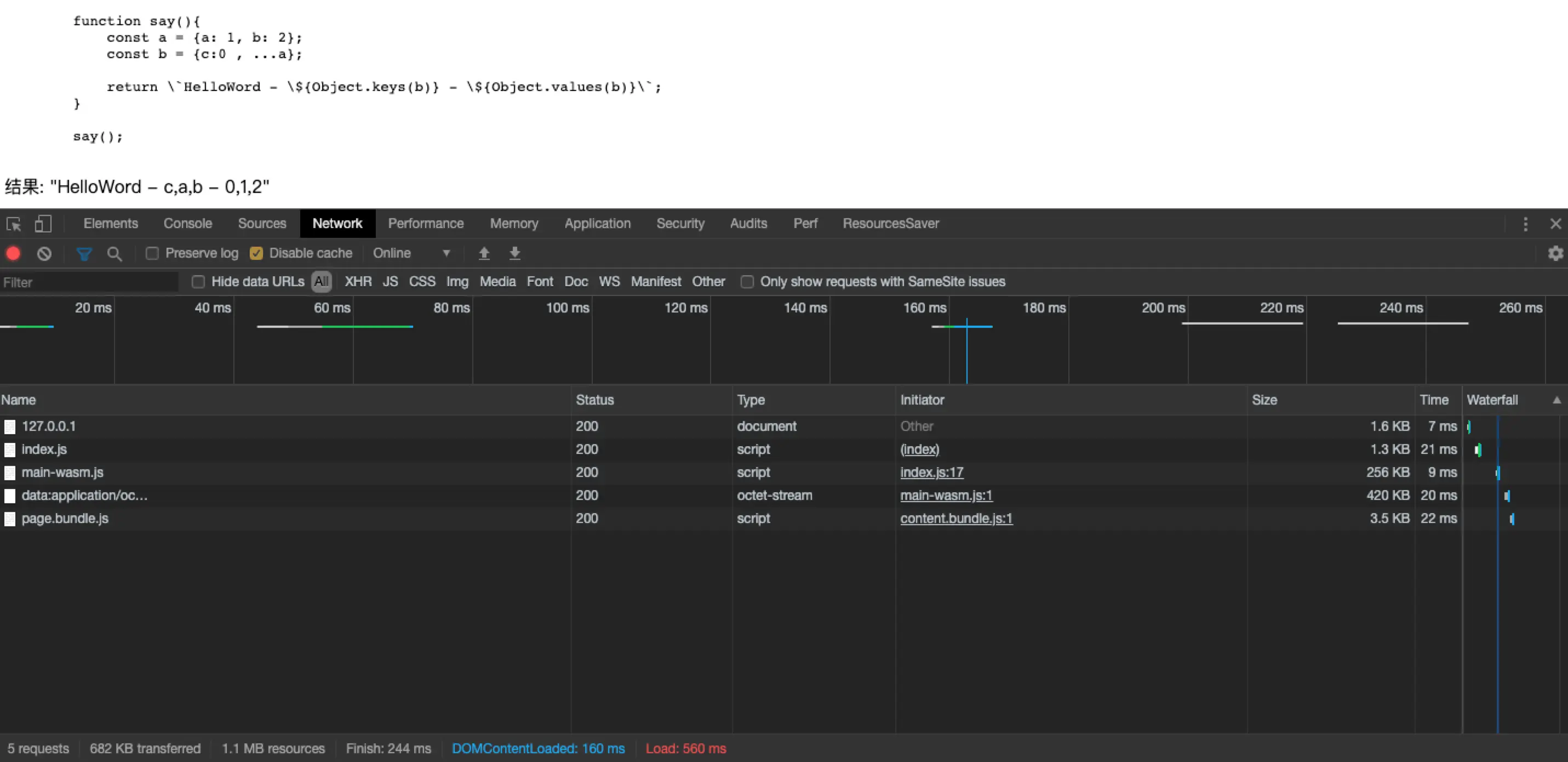Stop recording network log

[x=13, y=253]
